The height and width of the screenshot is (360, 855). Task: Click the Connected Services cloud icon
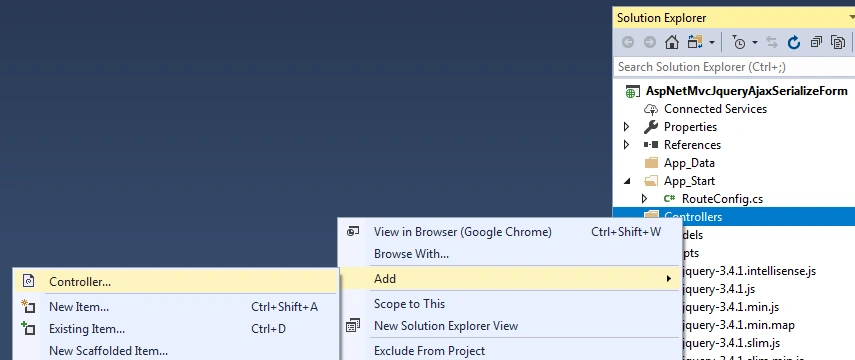click(x=651, y=109)
